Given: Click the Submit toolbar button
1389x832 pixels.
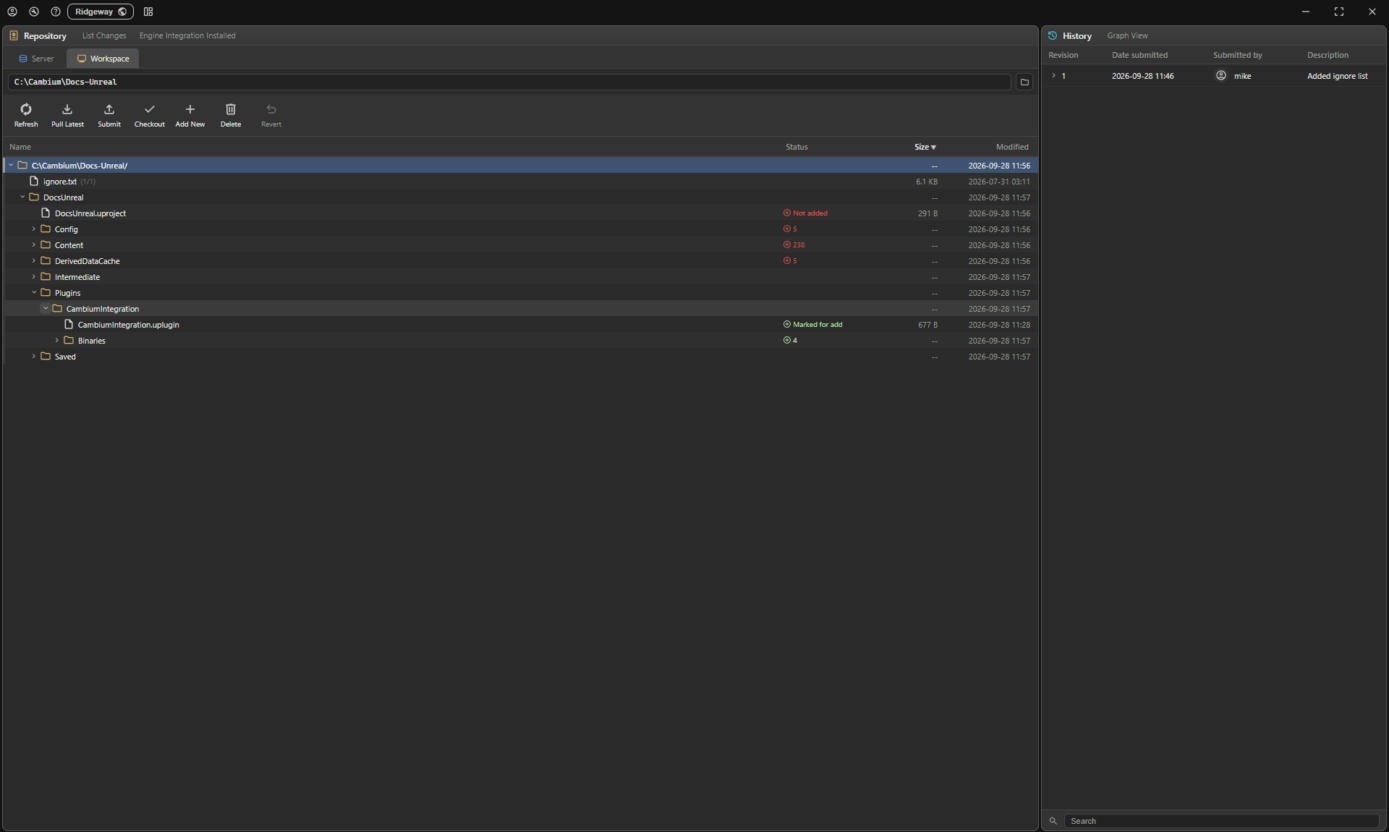Looking at the screenshot, I should (x=109, y=115).
